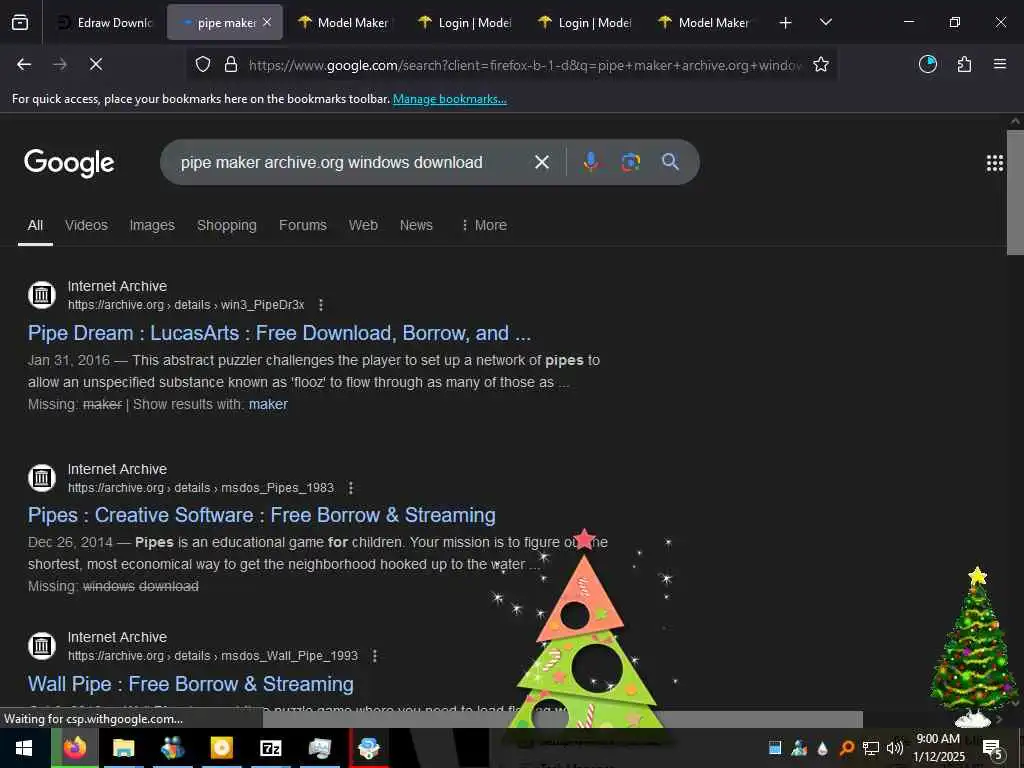
Task: Switch to the last Model Maker tab
Action: tap(704, 22)
